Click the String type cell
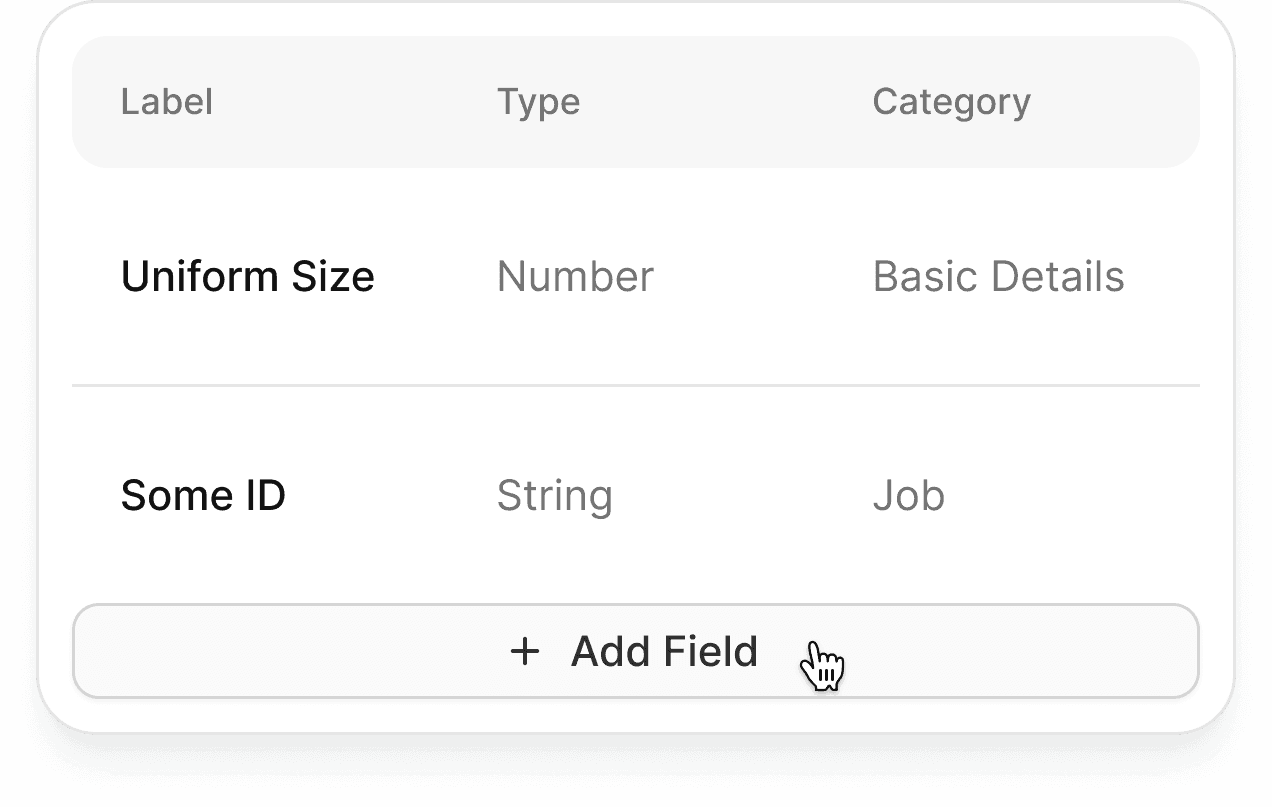 (554, 496)
